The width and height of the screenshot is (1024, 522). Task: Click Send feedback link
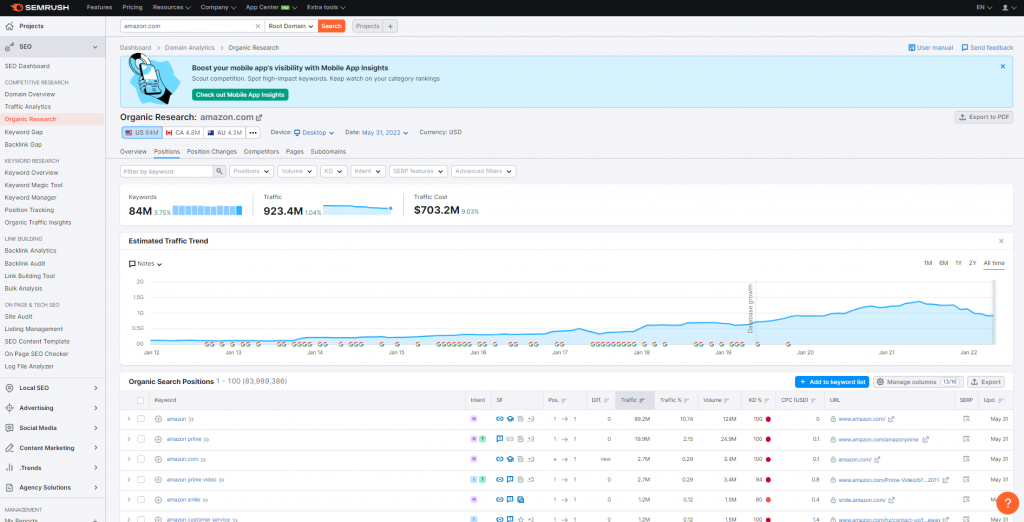[987, 48]
